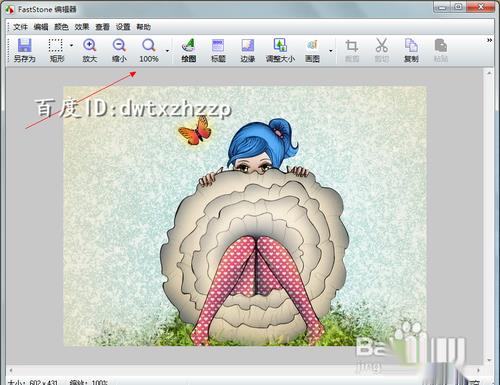
Task: Click the vertical scrollbar up arrow
Action: tap(489, 73)
